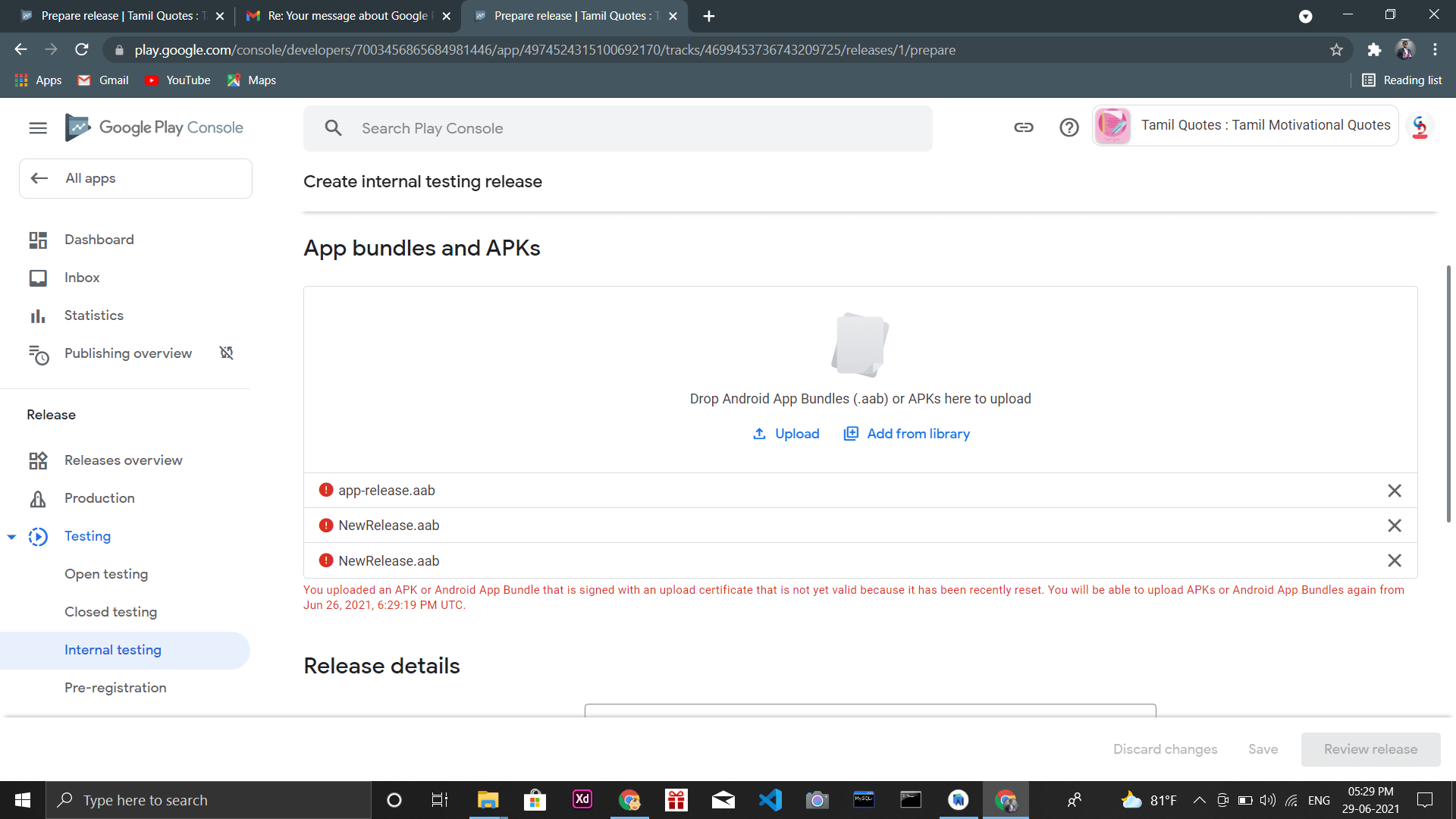Select Statistics from the sidebar
This screenshot has height=819, width=1456.
[93, 315]
